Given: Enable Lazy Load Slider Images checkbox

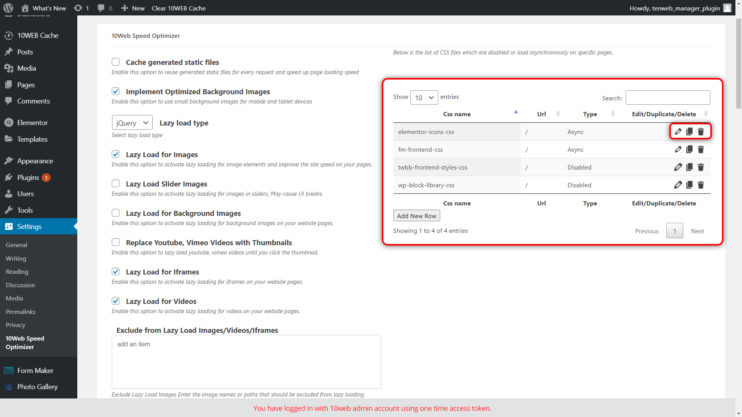Looking at the screenshot, I should [x=115, y=183].
